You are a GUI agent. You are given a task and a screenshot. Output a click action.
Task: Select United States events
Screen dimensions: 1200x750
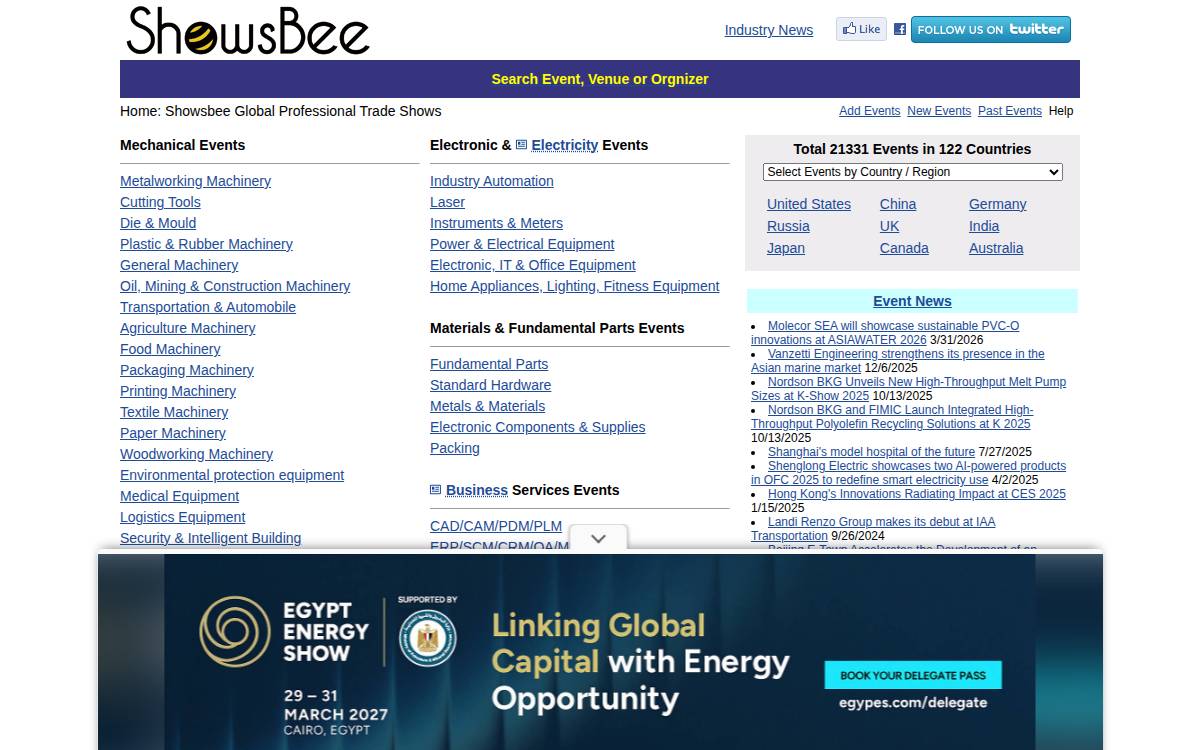click(x=808, y=204)
